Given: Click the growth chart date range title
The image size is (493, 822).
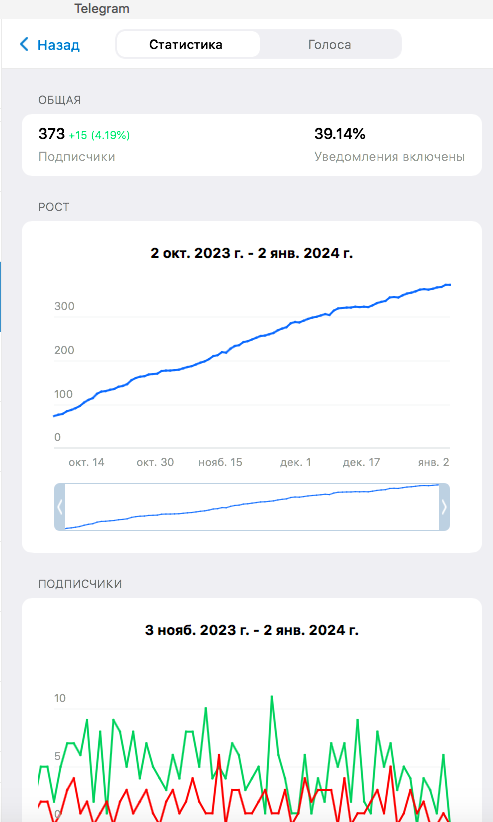Looking at the screenshot, I should tap(252, 253).
